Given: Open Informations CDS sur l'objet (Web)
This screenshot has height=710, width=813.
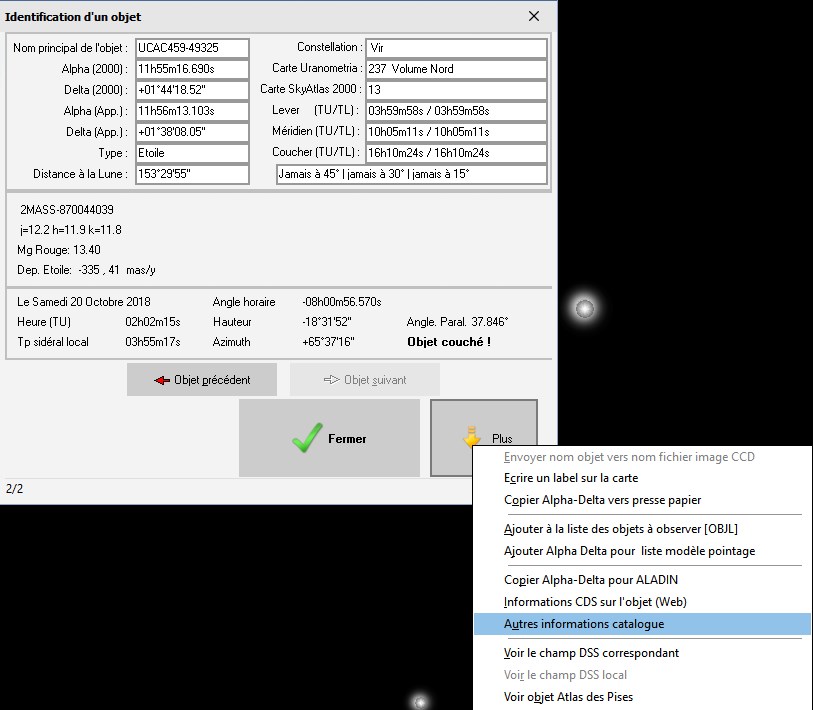Looking at the screenshot, I should pos(595,602).
